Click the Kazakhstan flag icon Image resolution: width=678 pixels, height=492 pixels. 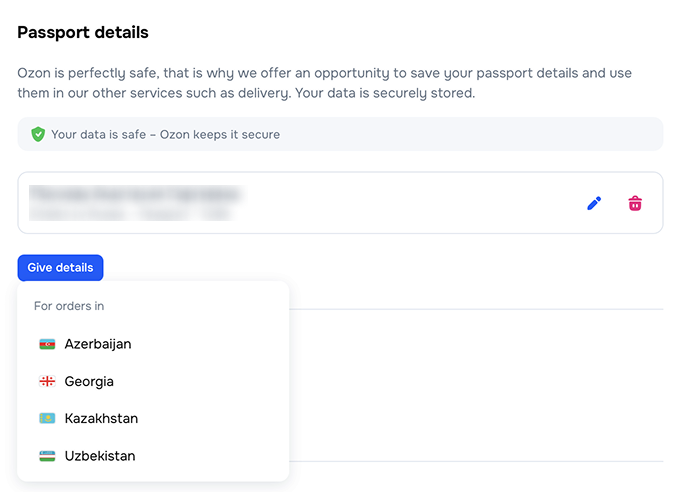coord(47,419)
